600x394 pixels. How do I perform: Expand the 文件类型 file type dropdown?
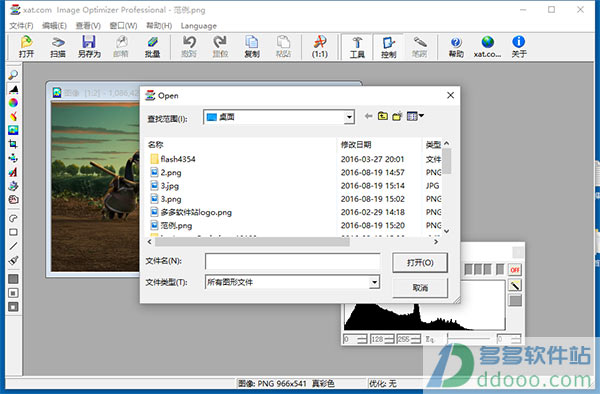click(374, 282)
